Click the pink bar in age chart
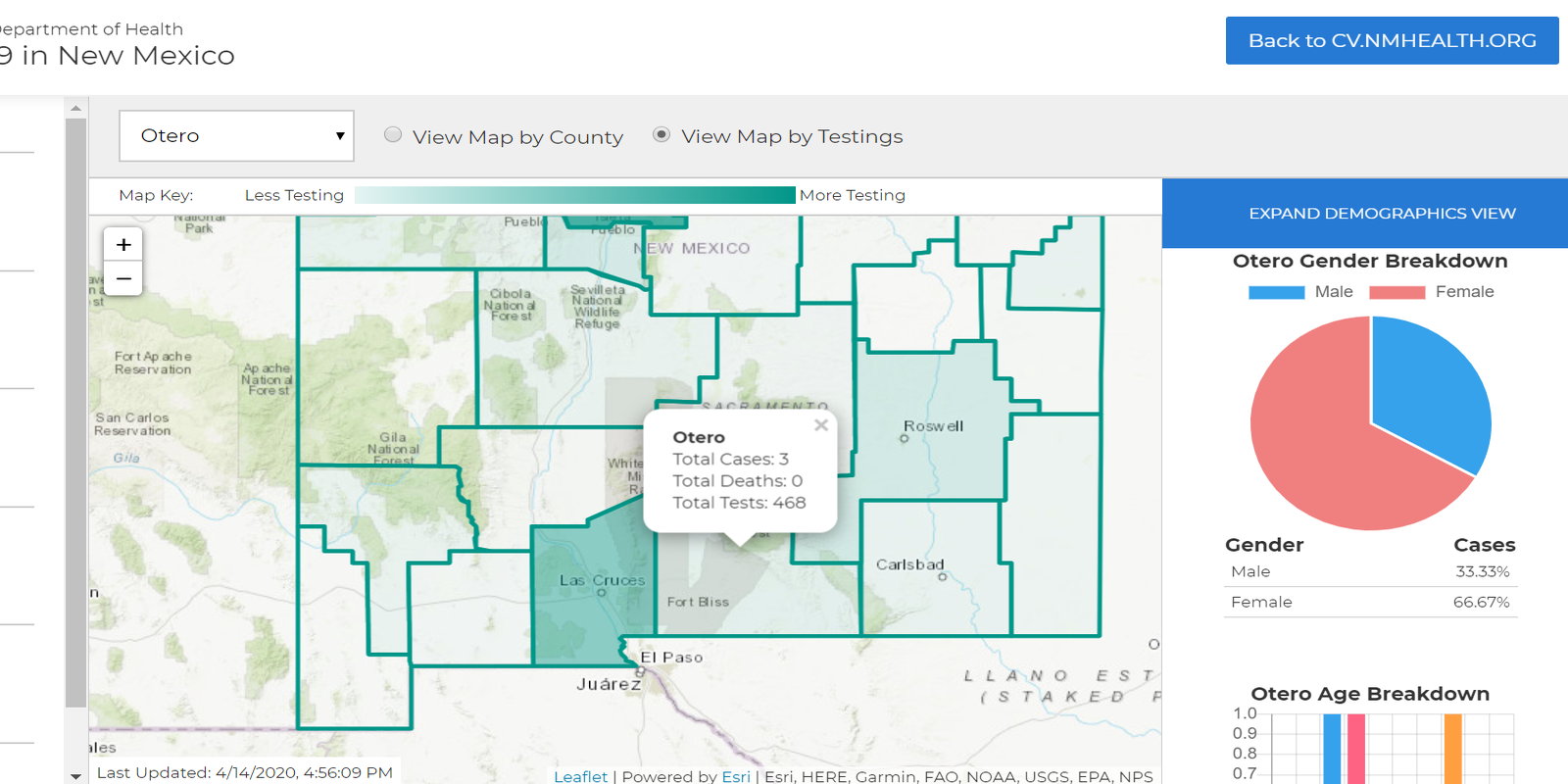1568x784 pixels. click(1356, 749)
